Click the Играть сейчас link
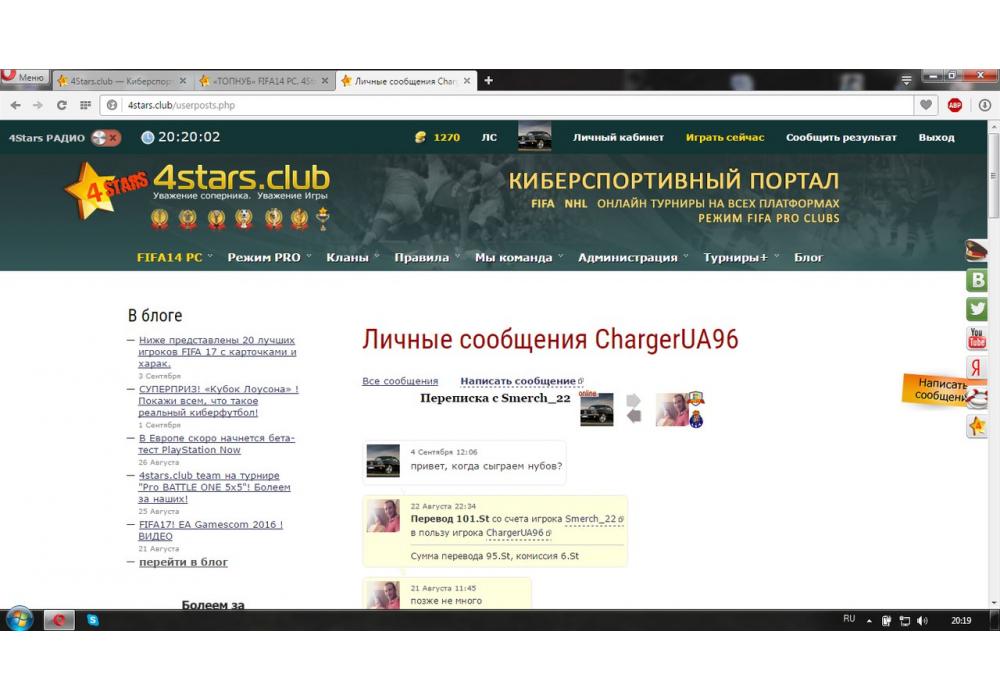Image resolution: width=1000 pixels, height=700 pixels. click(725, 137)
